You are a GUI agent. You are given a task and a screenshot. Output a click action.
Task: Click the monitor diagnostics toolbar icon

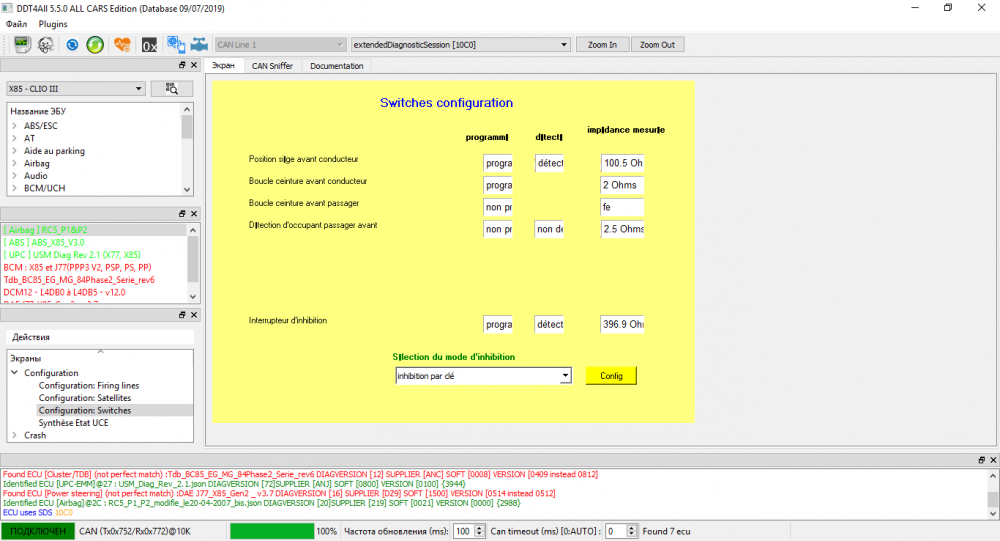pyautogui.click(x=22, y=45)
